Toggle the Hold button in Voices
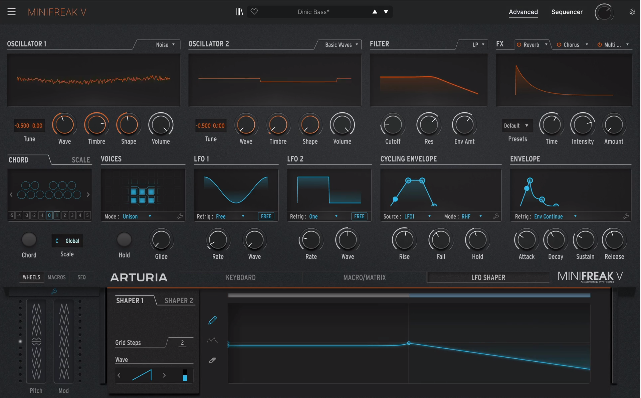This screenshot has height=398, width=641. pyautogui.click(x=124, y=240)
